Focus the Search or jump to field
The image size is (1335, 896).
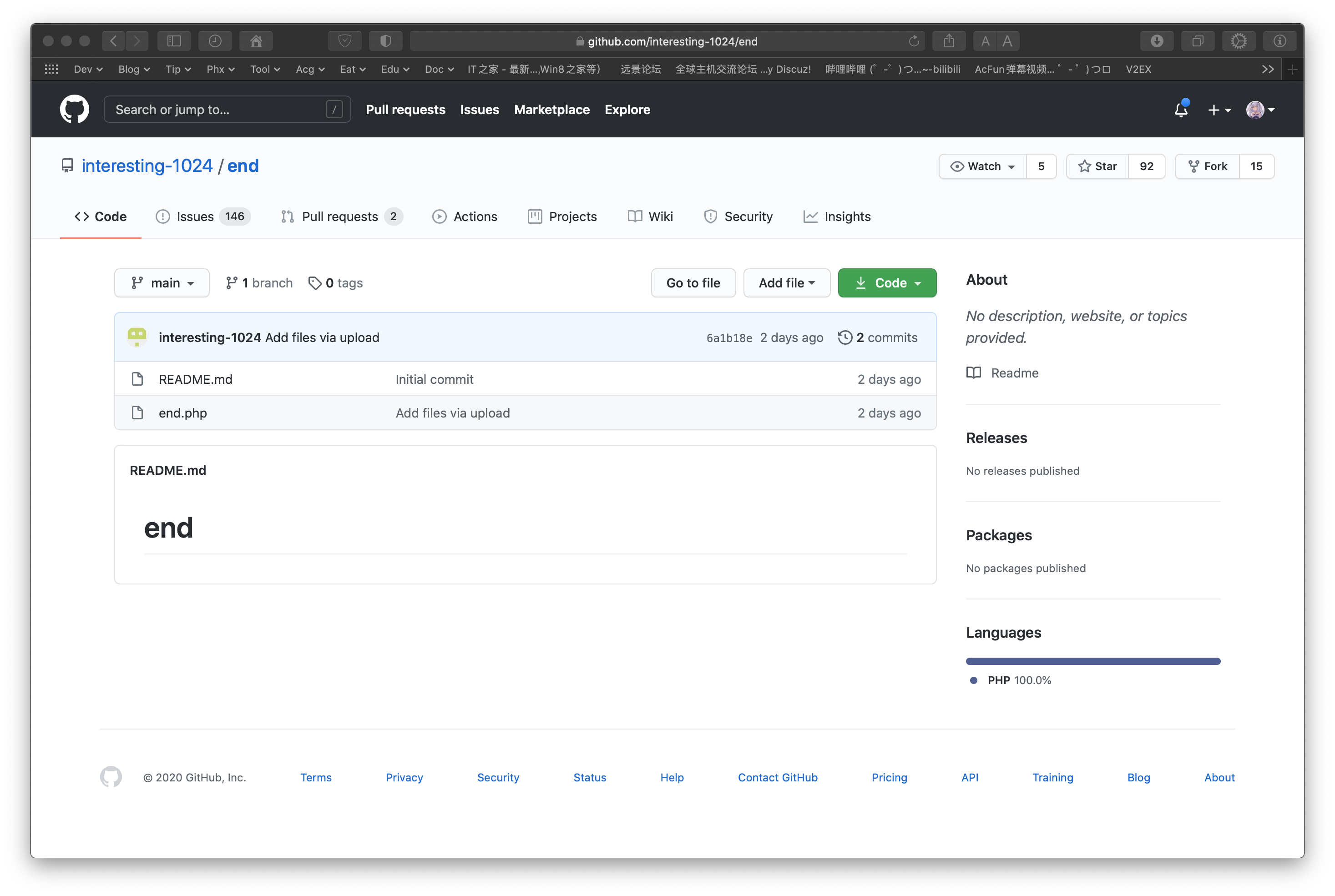pyautogui.click(x=217, y=109)
